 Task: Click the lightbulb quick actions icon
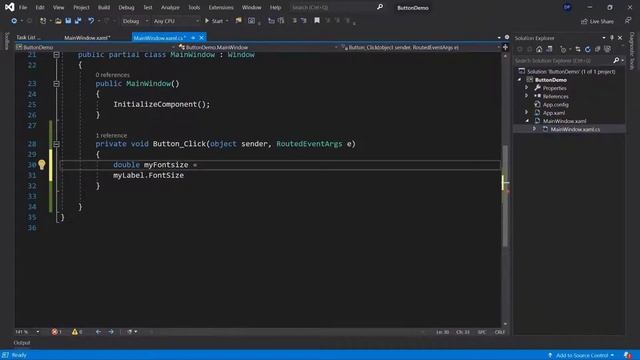click(42, 164)
